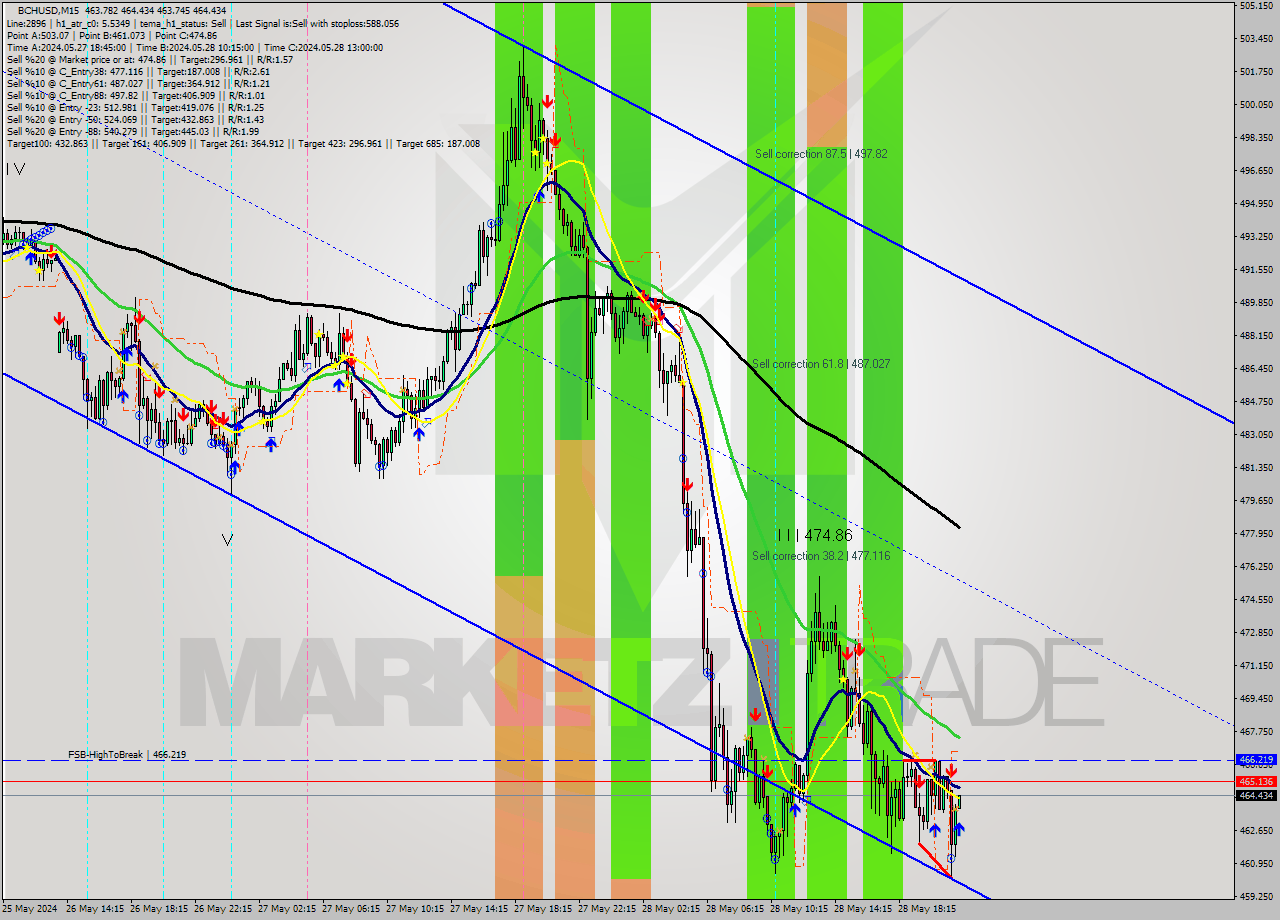Click the 467.750 price axis label

[x=1255, y=732]
